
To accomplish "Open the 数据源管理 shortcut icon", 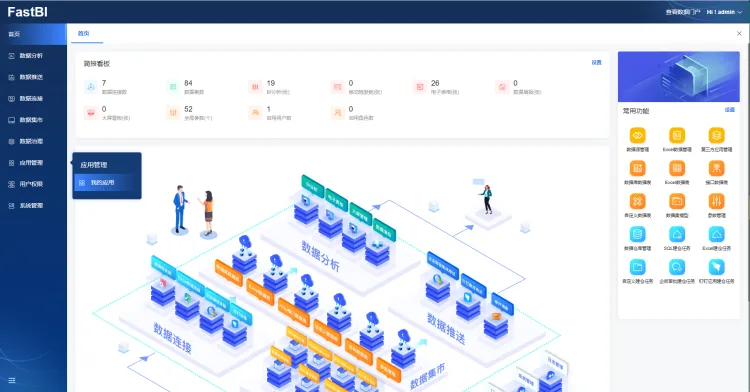I will pos(637,136).
